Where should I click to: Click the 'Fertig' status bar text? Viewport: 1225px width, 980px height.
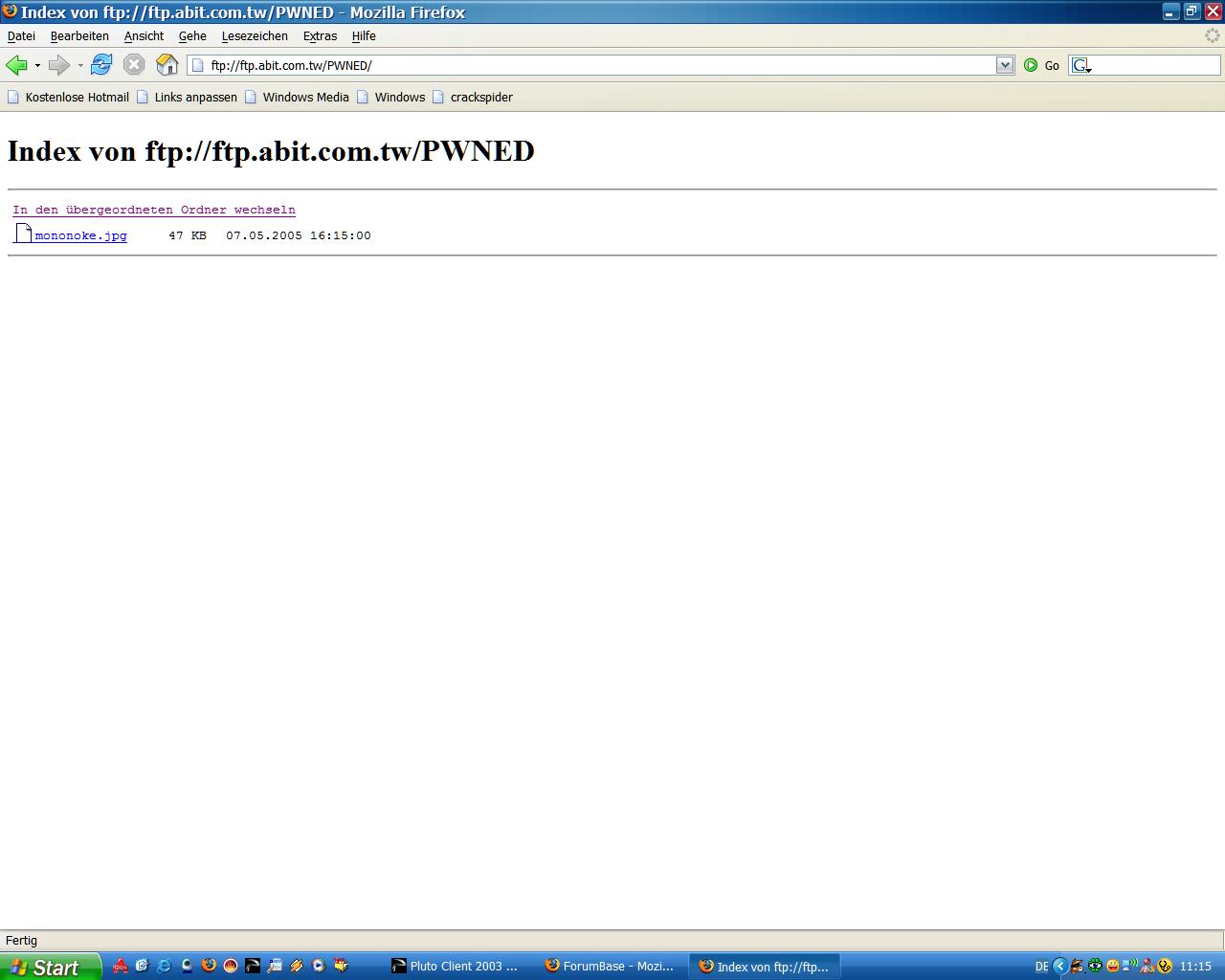click(x=21, y=941)
